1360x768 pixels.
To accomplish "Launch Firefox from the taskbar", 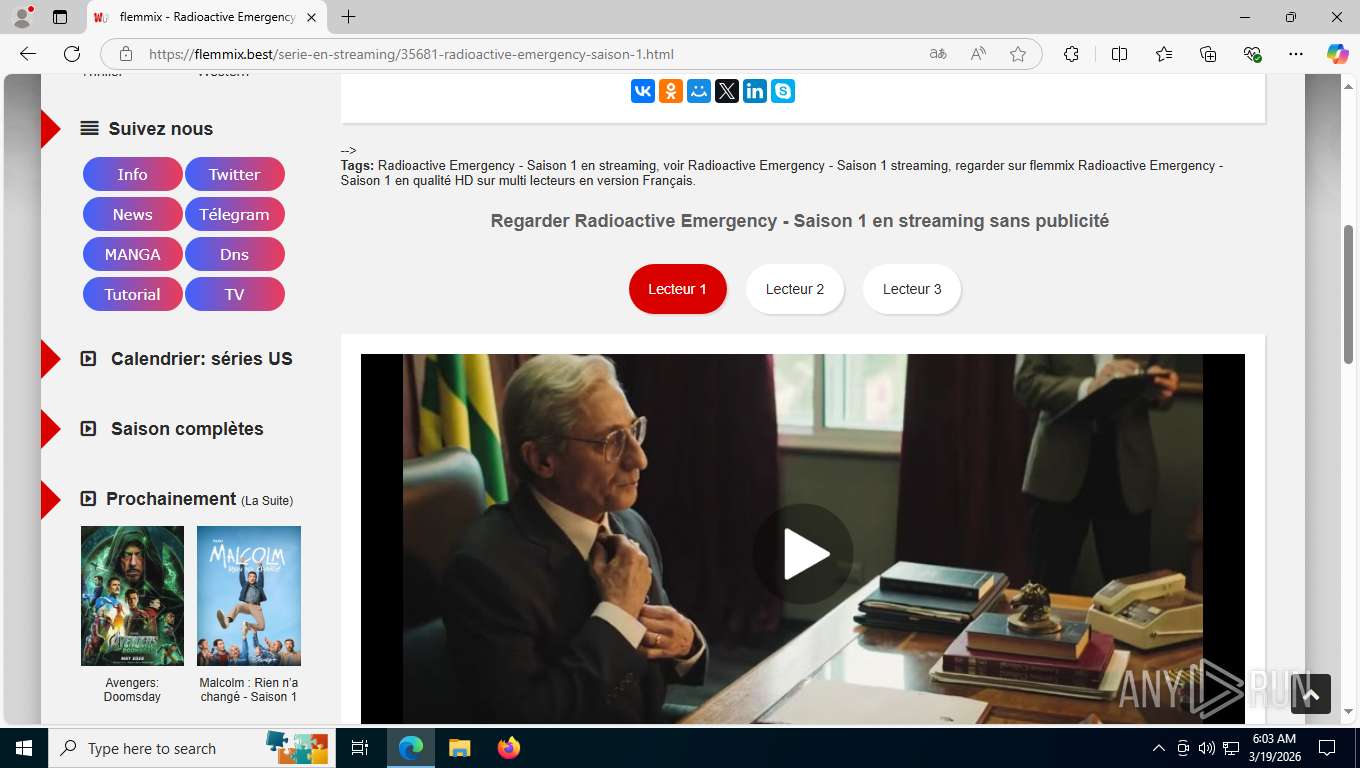I will point(509,748).
